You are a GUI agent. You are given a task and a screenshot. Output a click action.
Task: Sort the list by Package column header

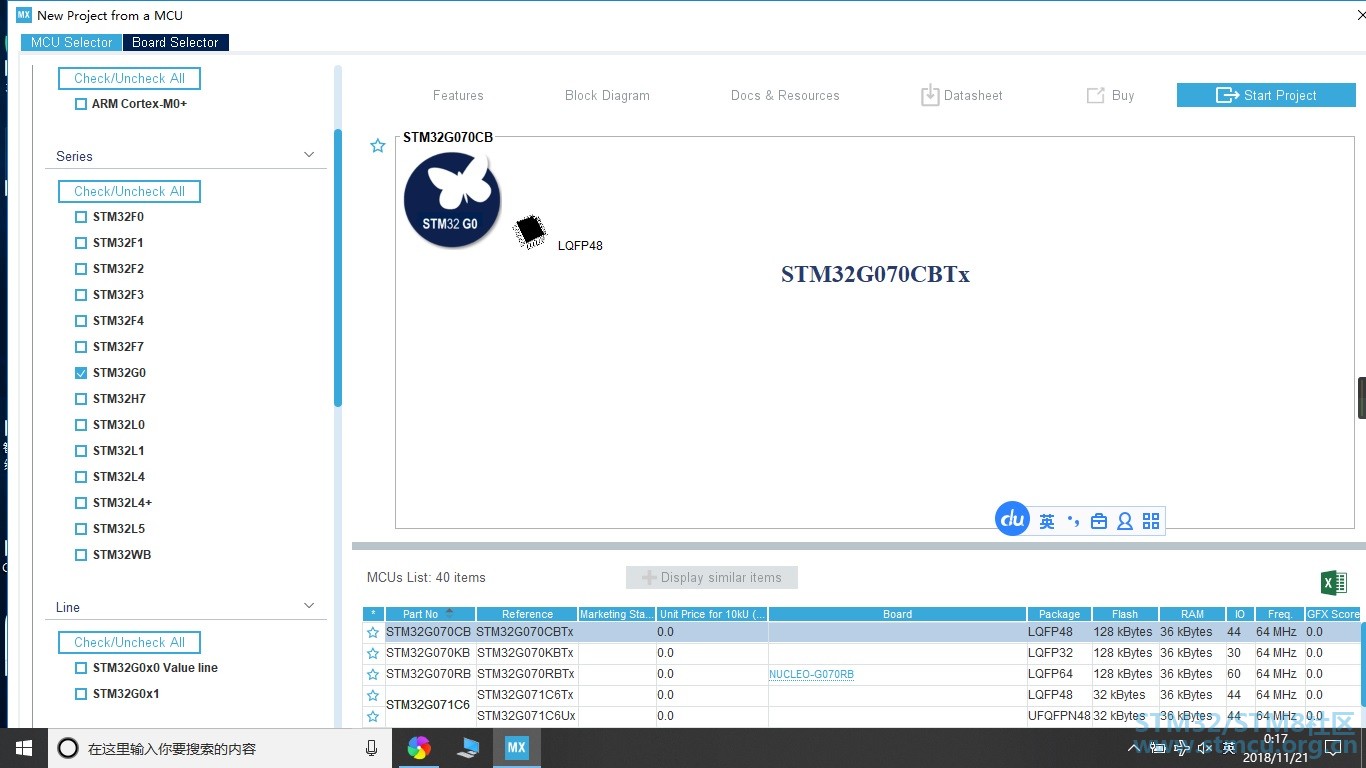(x=1059, y=614)
